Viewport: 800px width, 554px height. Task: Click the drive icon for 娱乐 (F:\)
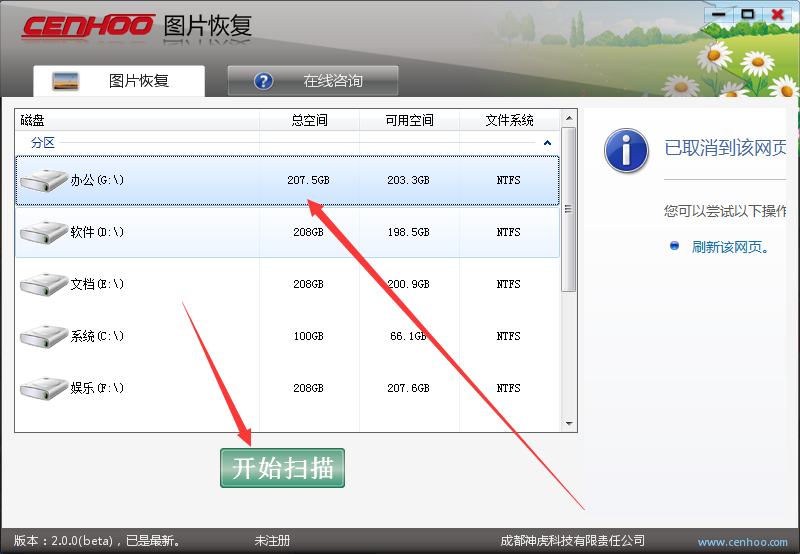click(44, 388)
